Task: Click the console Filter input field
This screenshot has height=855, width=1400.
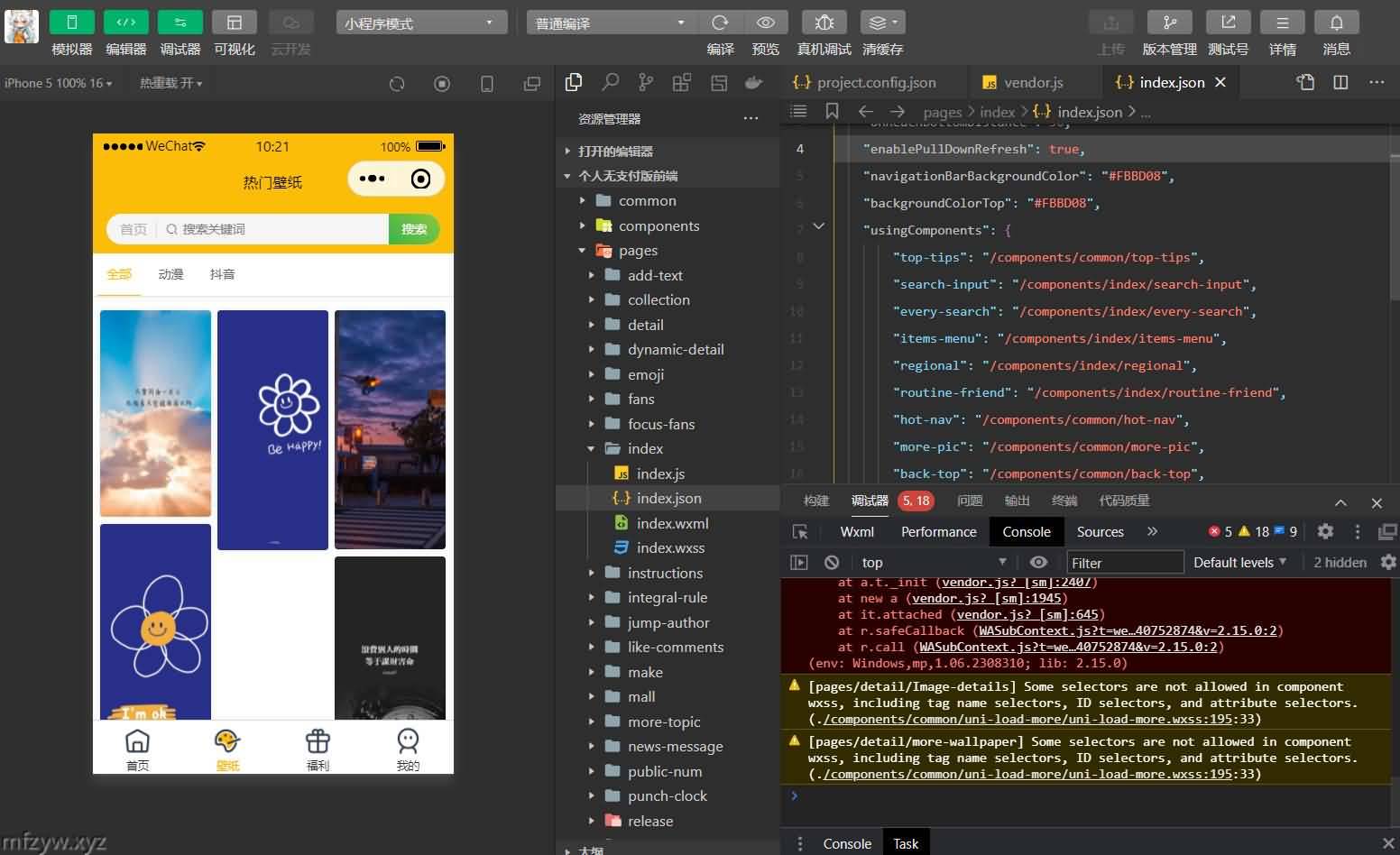Action: [1125, 563]
